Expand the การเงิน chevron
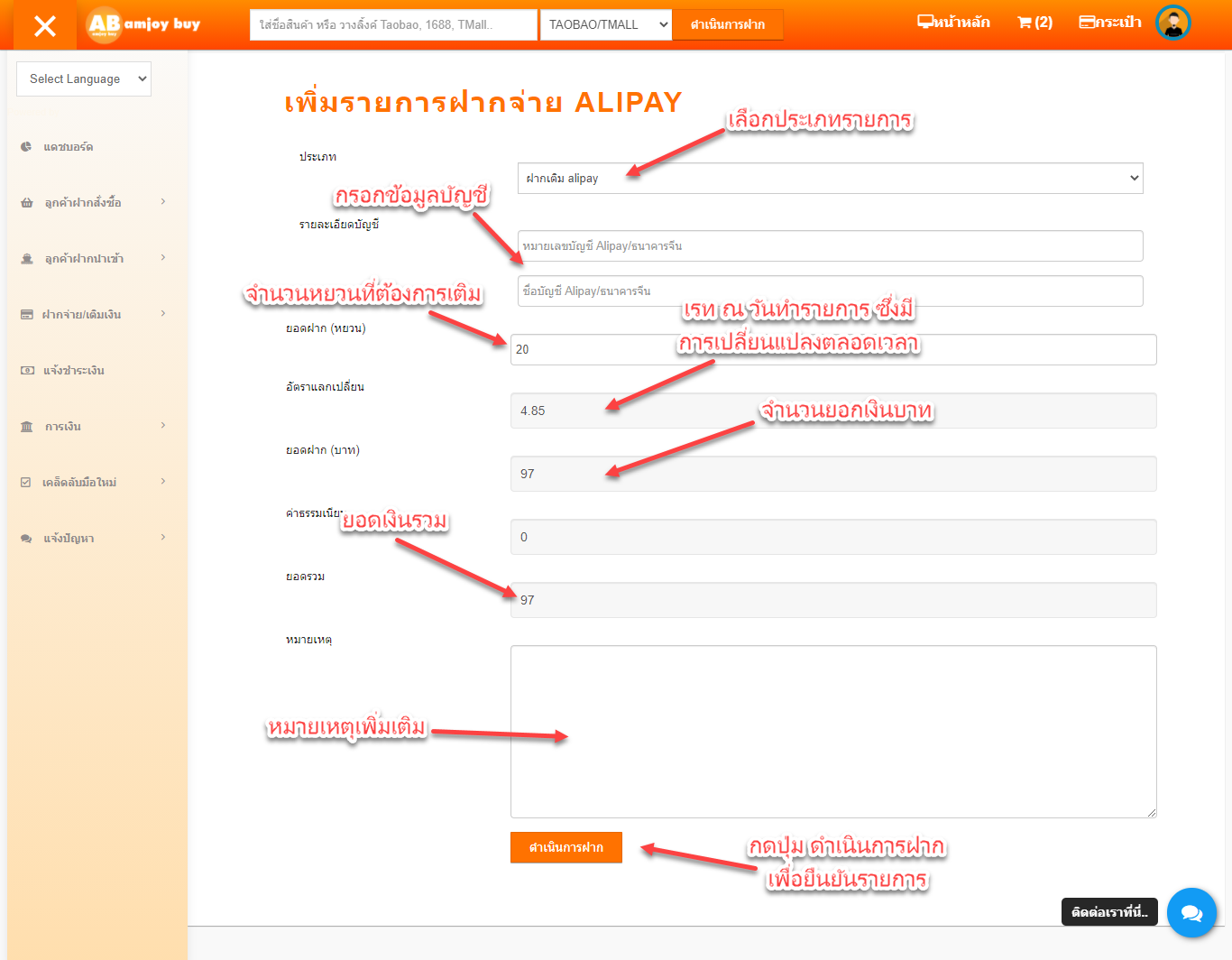Image resolution: width=1232 pixels, height=960 pixels. [163, 425]
